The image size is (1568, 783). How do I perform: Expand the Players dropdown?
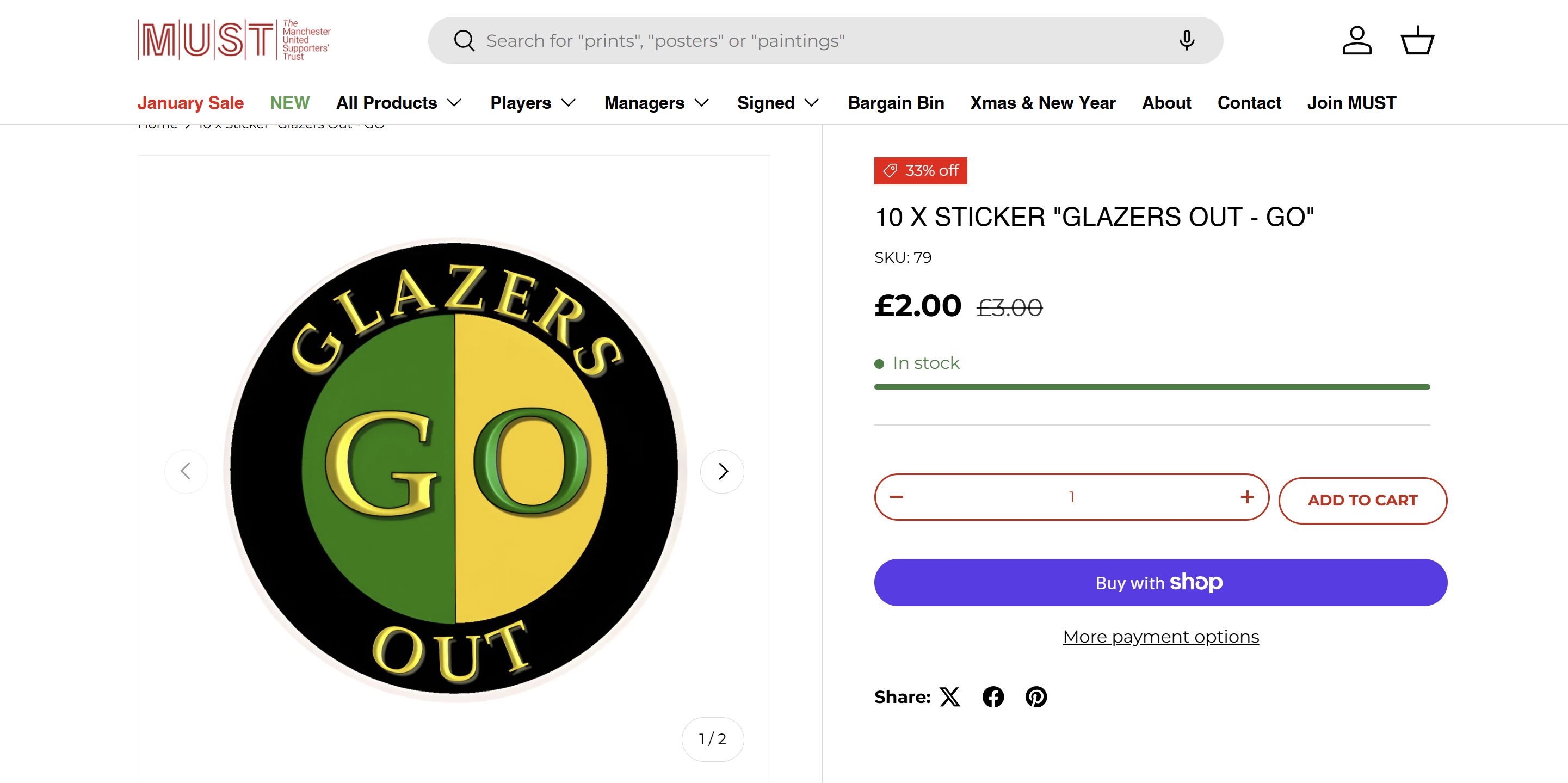click(533, 103)
